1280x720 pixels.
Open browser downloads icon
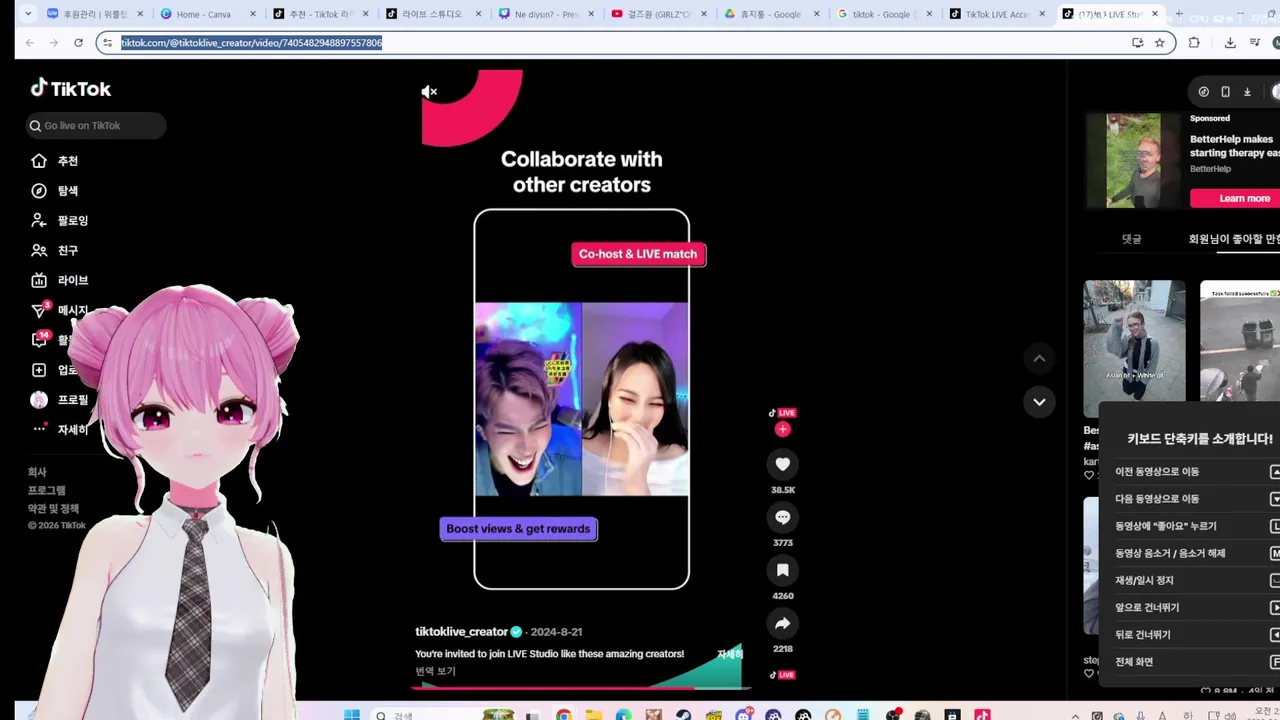coord(1230,43)
